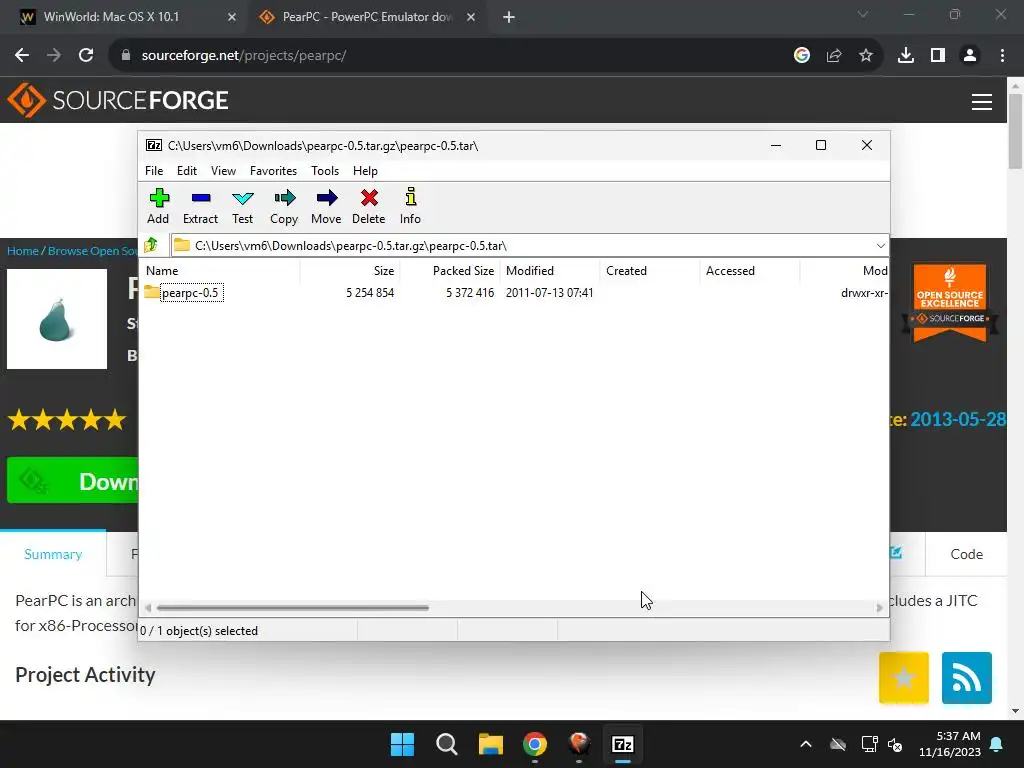Click the browser back arrow

pos(22,56)
